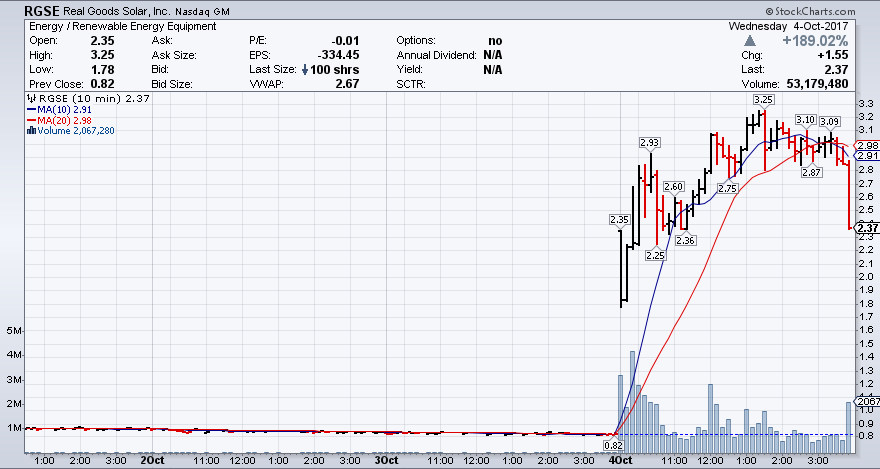Image resolution: width=880 pixels, height=469 pixels.
Task: Select the 2.25 low price callout
Action: [655, 255]
